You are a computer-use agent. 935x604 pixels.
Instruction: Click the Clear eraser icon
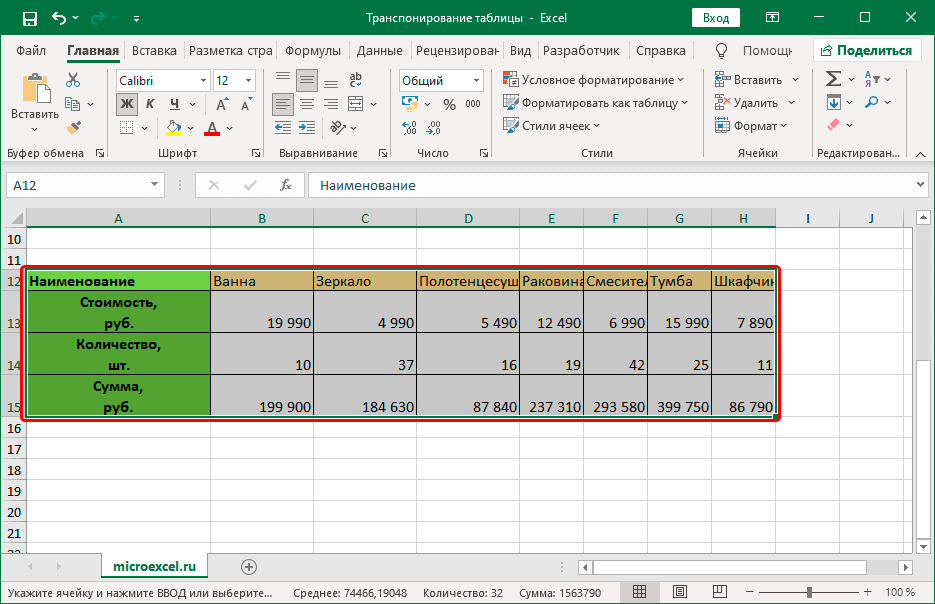click(x=834, y=125)
